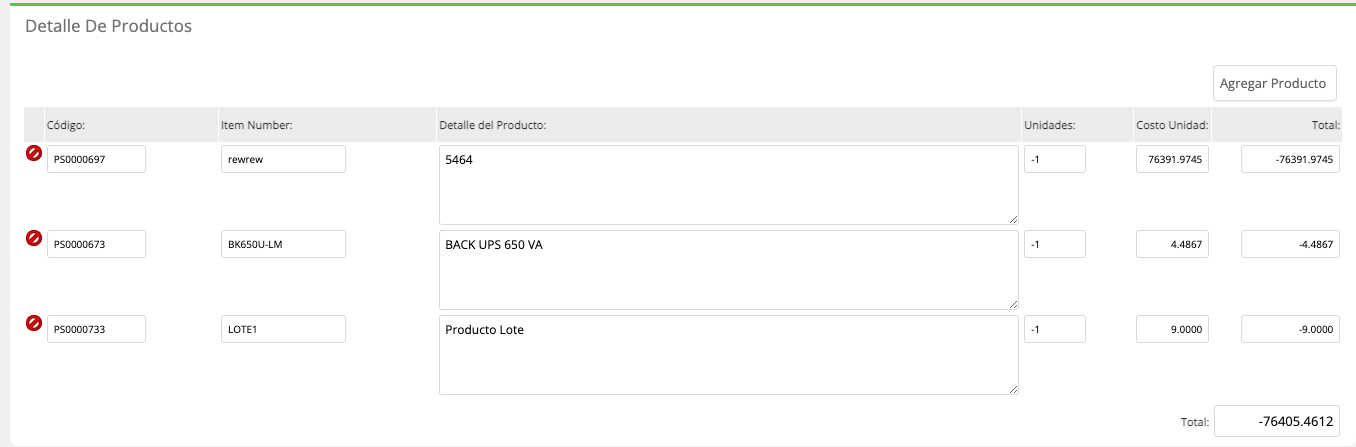Delete the Producto Lote row with red icon
The height and width of the screenshot is (447, 1356).
tap(33, 323)
